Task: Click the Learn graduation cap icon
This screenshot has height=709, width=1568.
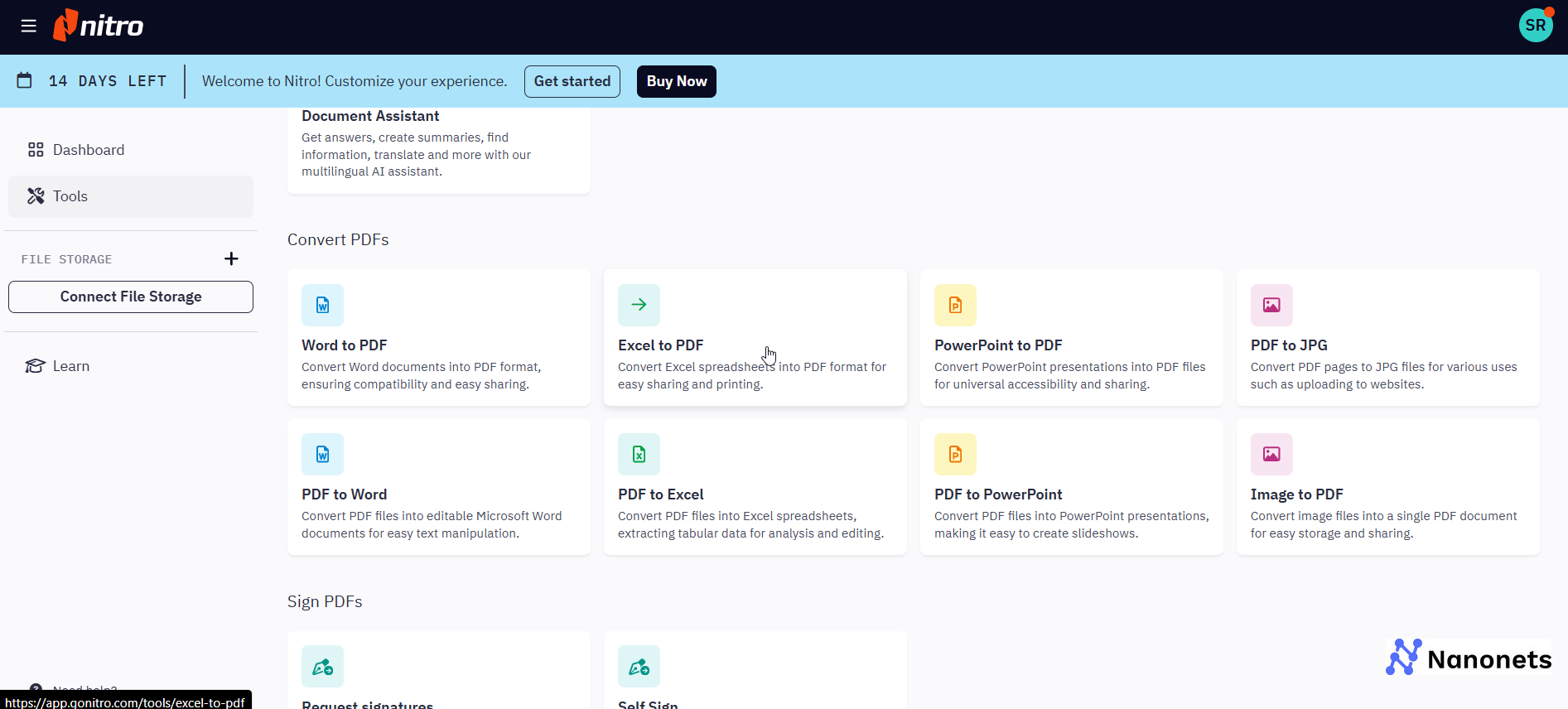Action: tap(35, 366)
